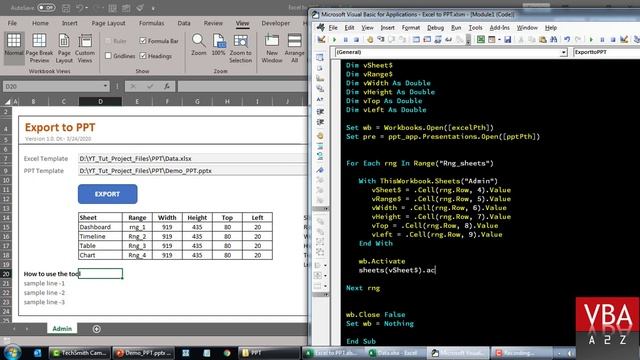640x360 pixels.
Task: Open the Insert menu in VBA editor
Action: tap(387, 28)
